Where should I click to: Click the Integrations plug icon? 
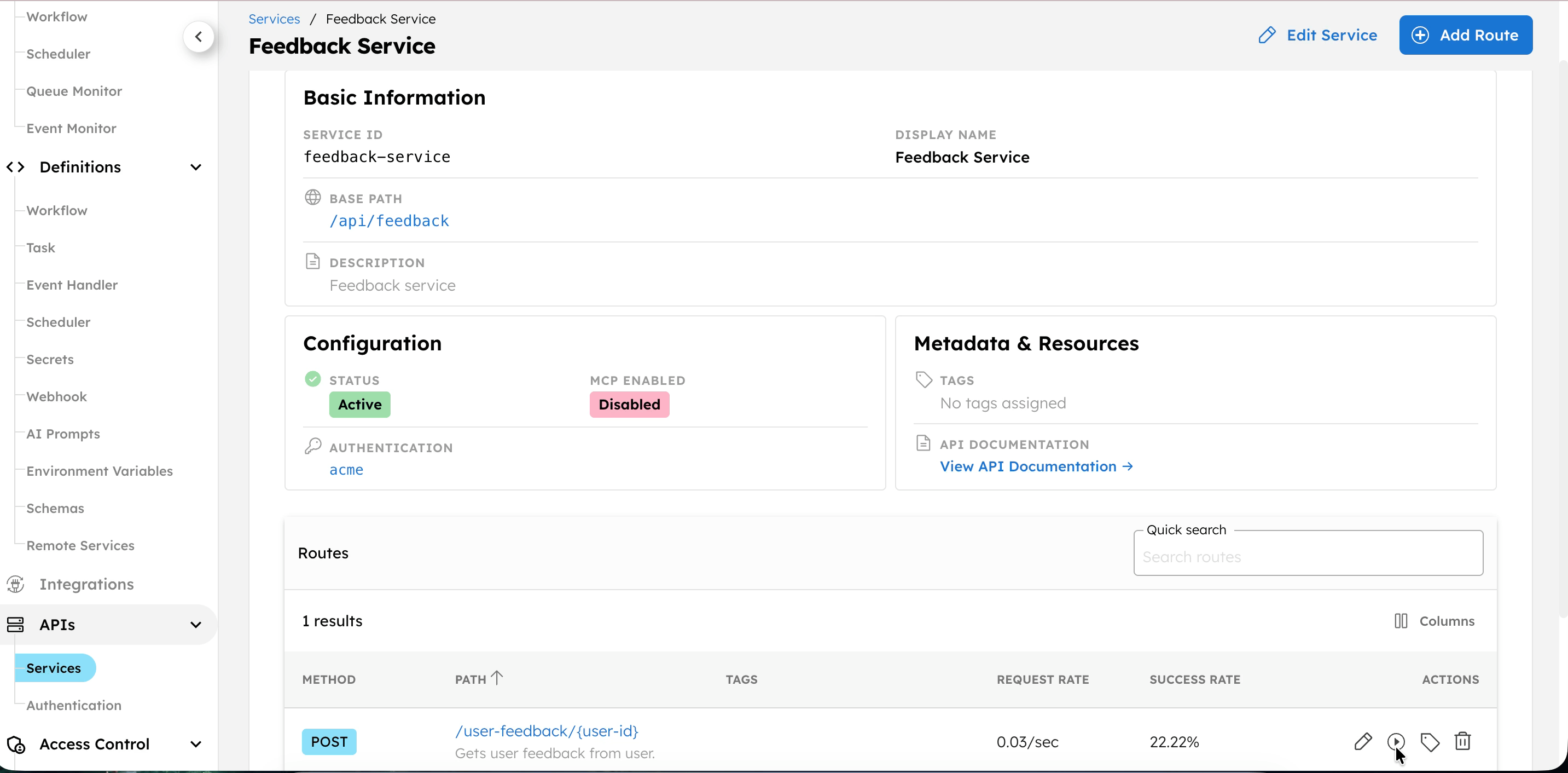click(x=16, y=584)
